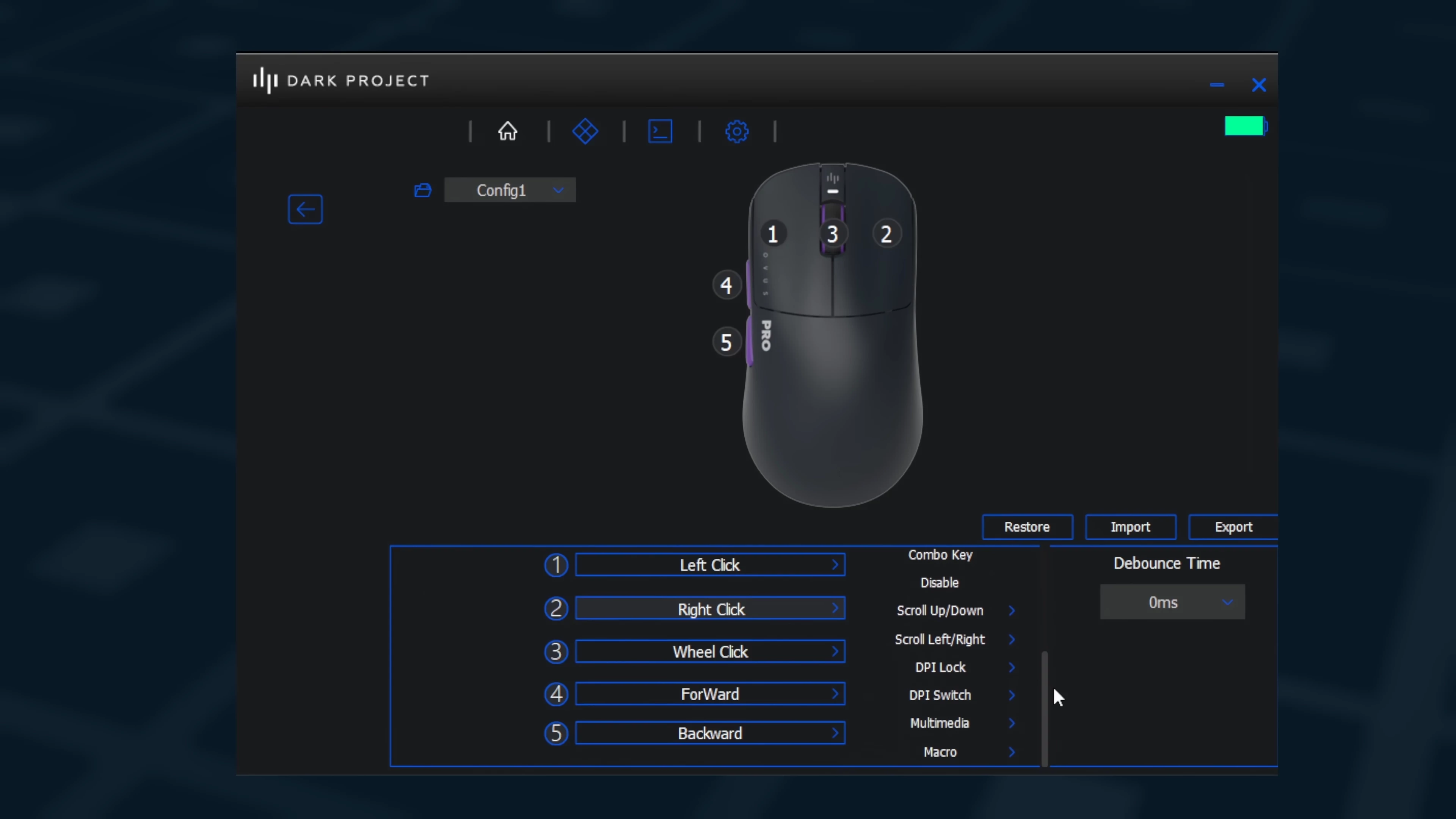The height and width of the screenshot is (819, 1456).
Task: Expand the DPI Lock submenu arrow
Action: pyautogui.click(x=1012, y=667)
